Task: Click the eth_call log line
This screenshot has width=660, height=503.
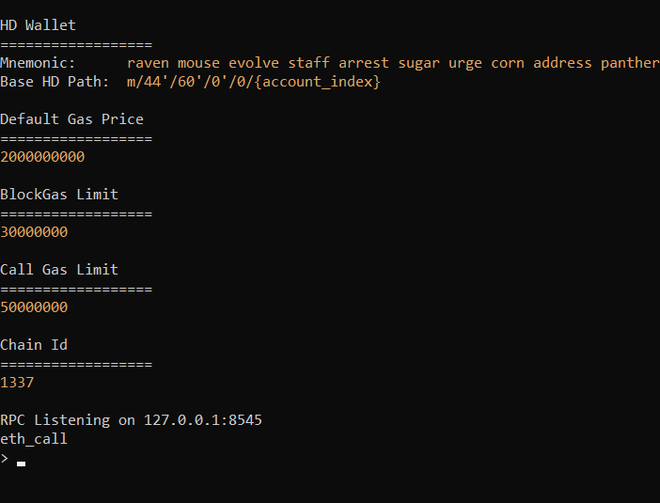Action: 34,438
